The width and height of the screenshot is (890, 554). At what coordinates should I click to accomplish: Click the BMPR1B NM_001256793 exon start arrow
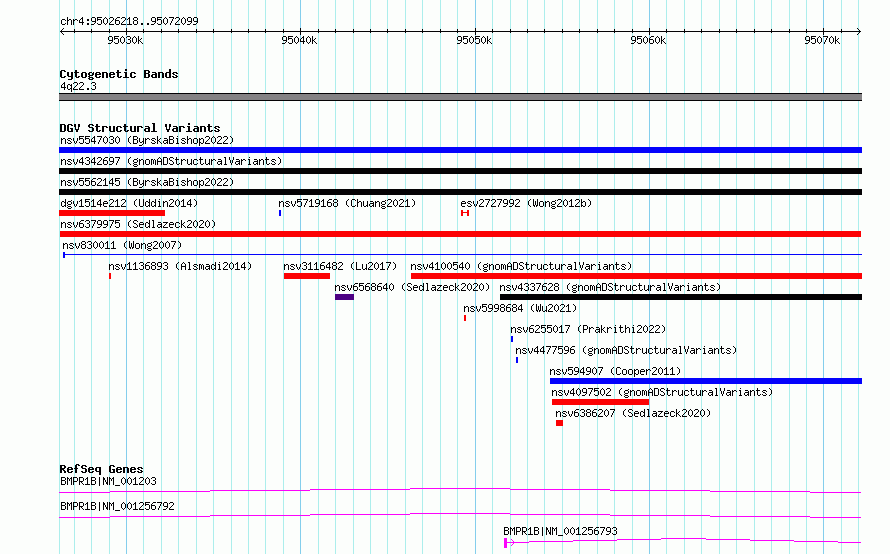click(x=509, y=543)
